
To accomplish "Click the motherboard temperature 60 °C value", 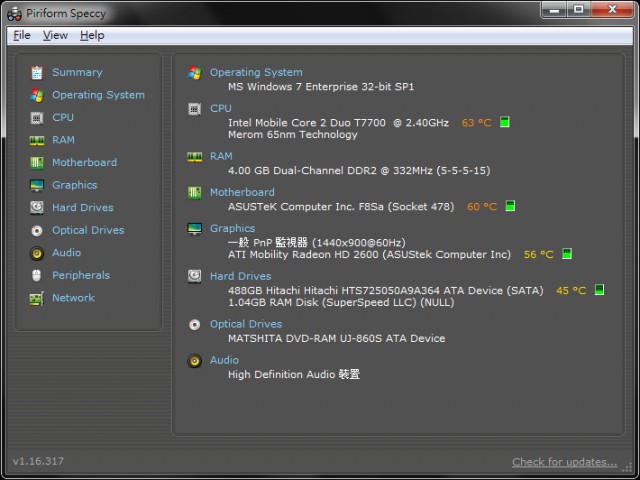I will coord(482,207).
